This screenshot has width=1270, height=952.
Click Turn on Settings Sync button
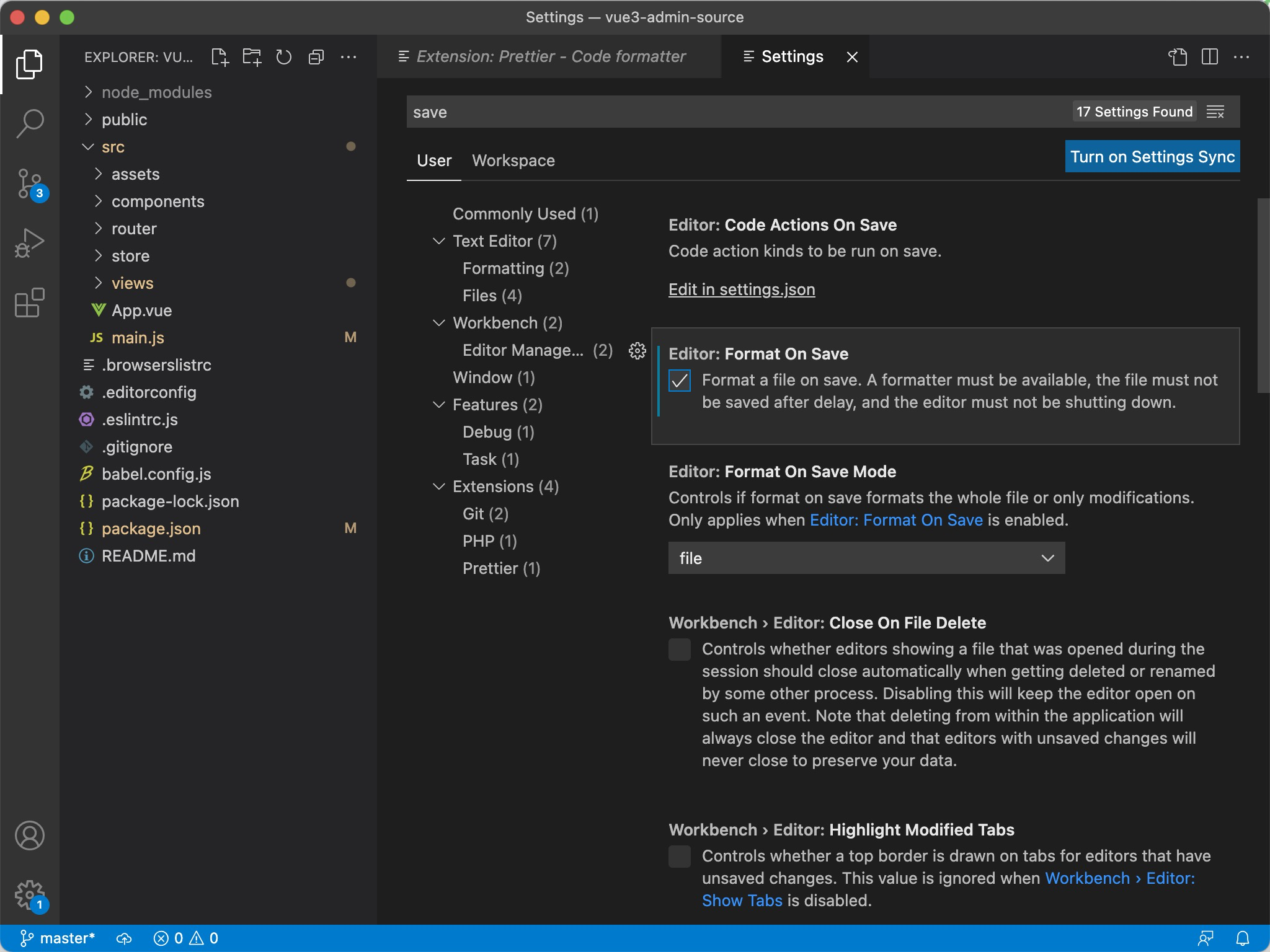pos(1152,157)
